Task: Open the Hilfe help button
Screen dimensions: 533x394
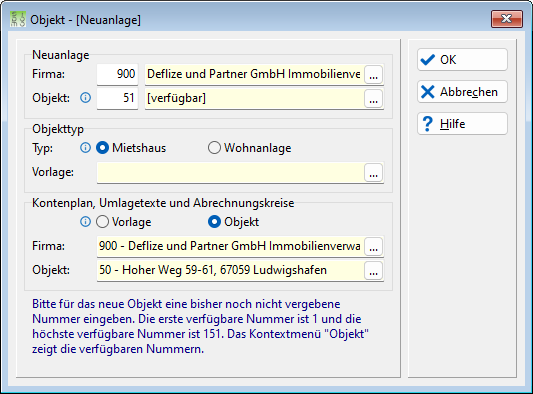Action: coord(462,124)
